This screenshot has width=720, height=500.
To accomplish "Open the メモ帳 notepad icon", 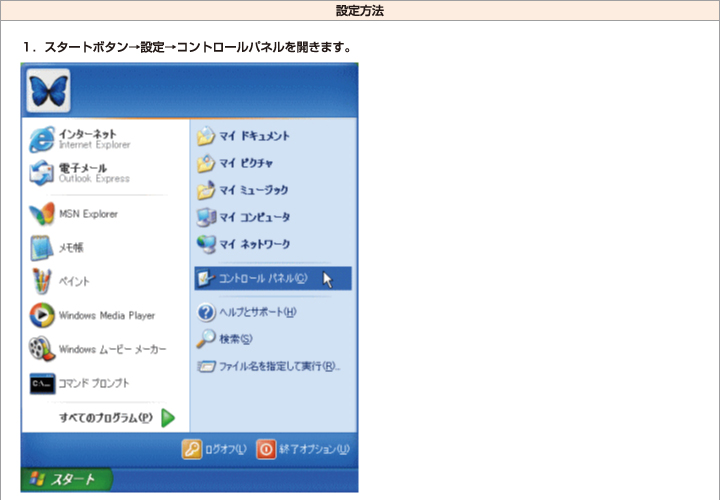I will coord(42,248).
